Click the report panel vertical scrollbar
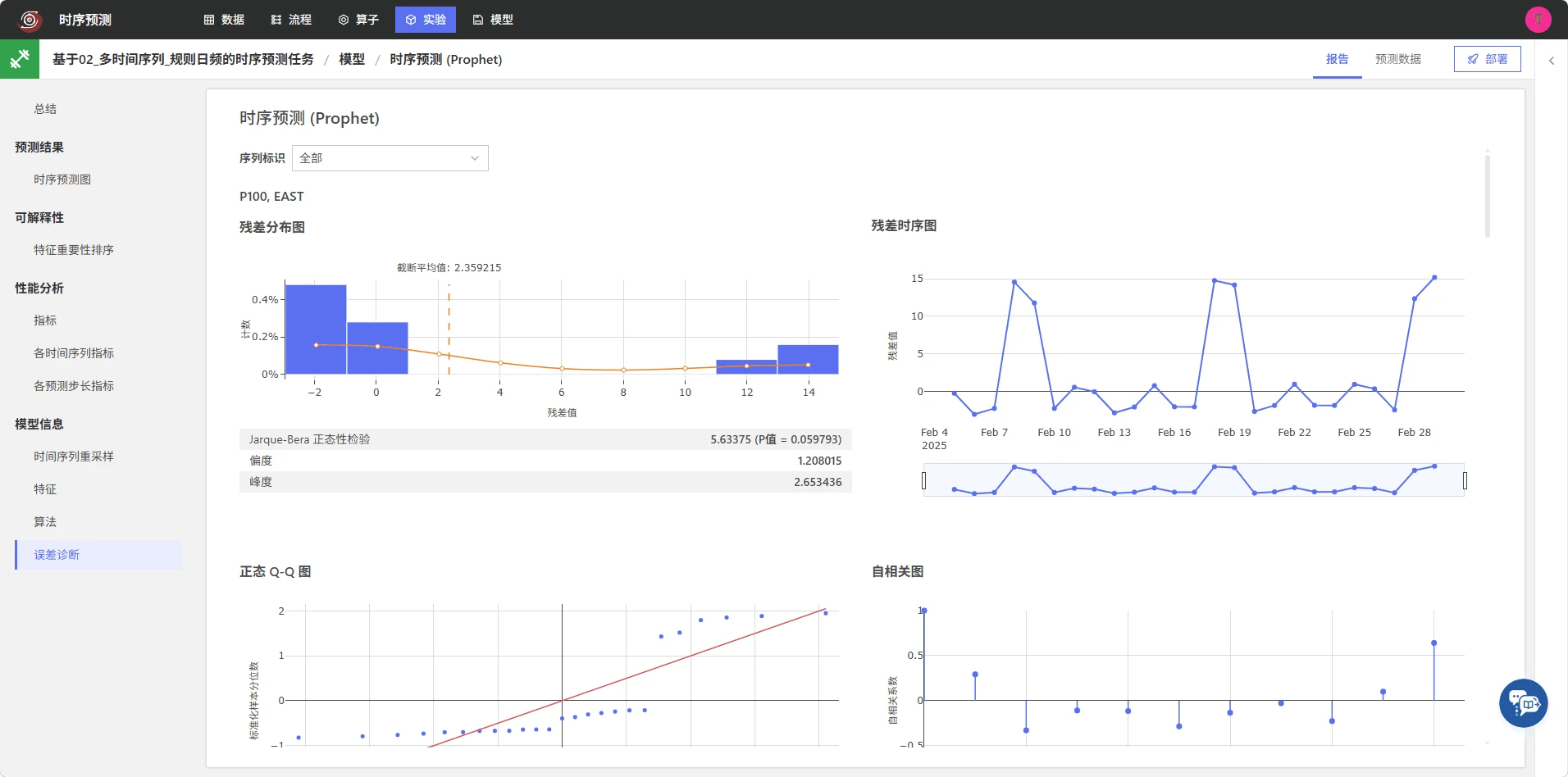Screen dimensions: 1568x777 1488,195
